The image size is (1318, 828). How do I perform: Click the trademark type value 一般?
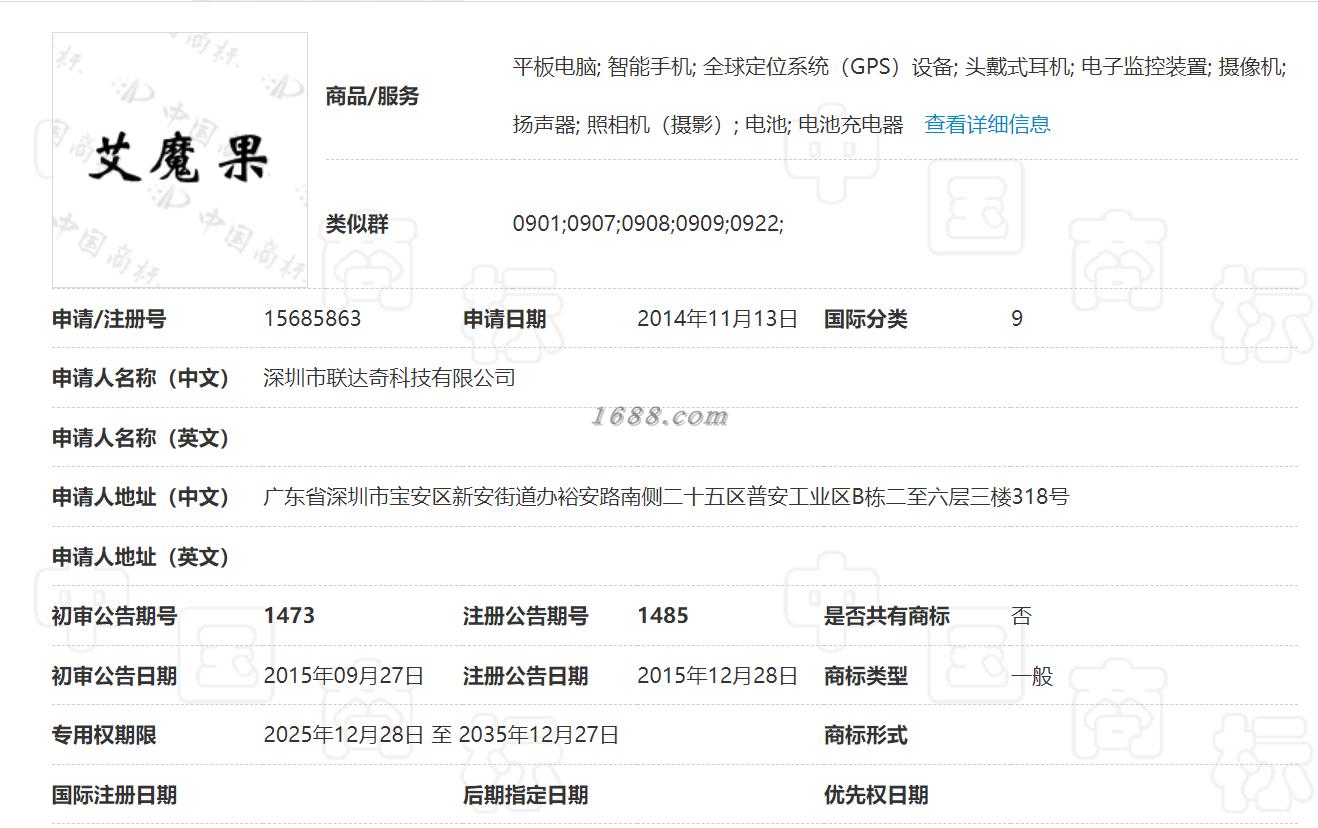(1032, 676)
